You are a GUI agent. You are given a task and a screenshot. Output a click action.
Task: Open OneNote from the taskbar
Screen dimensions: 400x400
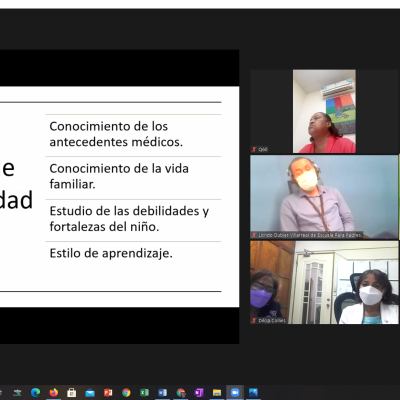[199, 392]
